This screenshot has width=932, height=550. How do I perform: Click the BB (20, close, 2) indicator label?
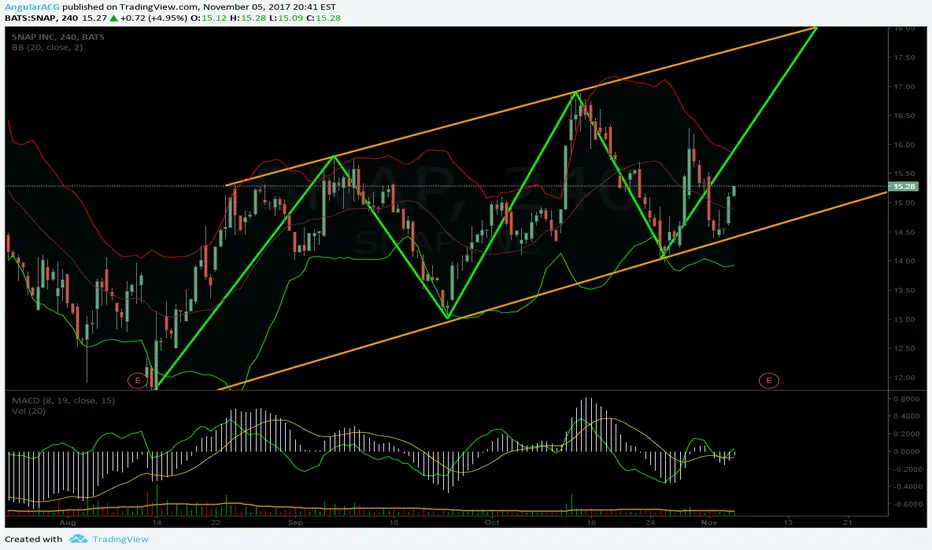point(47,48)
